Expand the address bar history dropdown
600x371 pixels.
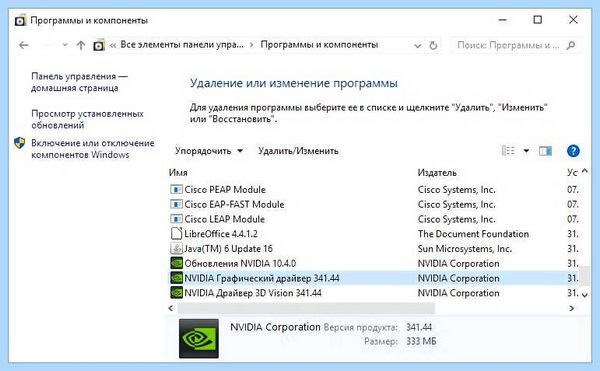pos(417,46)
